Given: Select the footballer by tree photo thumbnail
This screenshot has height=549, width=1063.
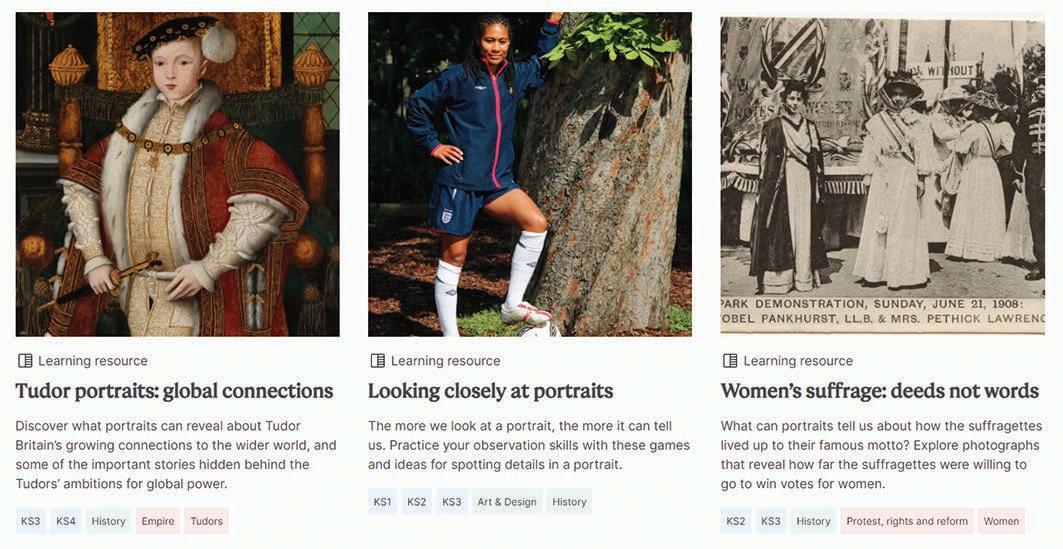Looking at the screenshot, I should 530,174.
